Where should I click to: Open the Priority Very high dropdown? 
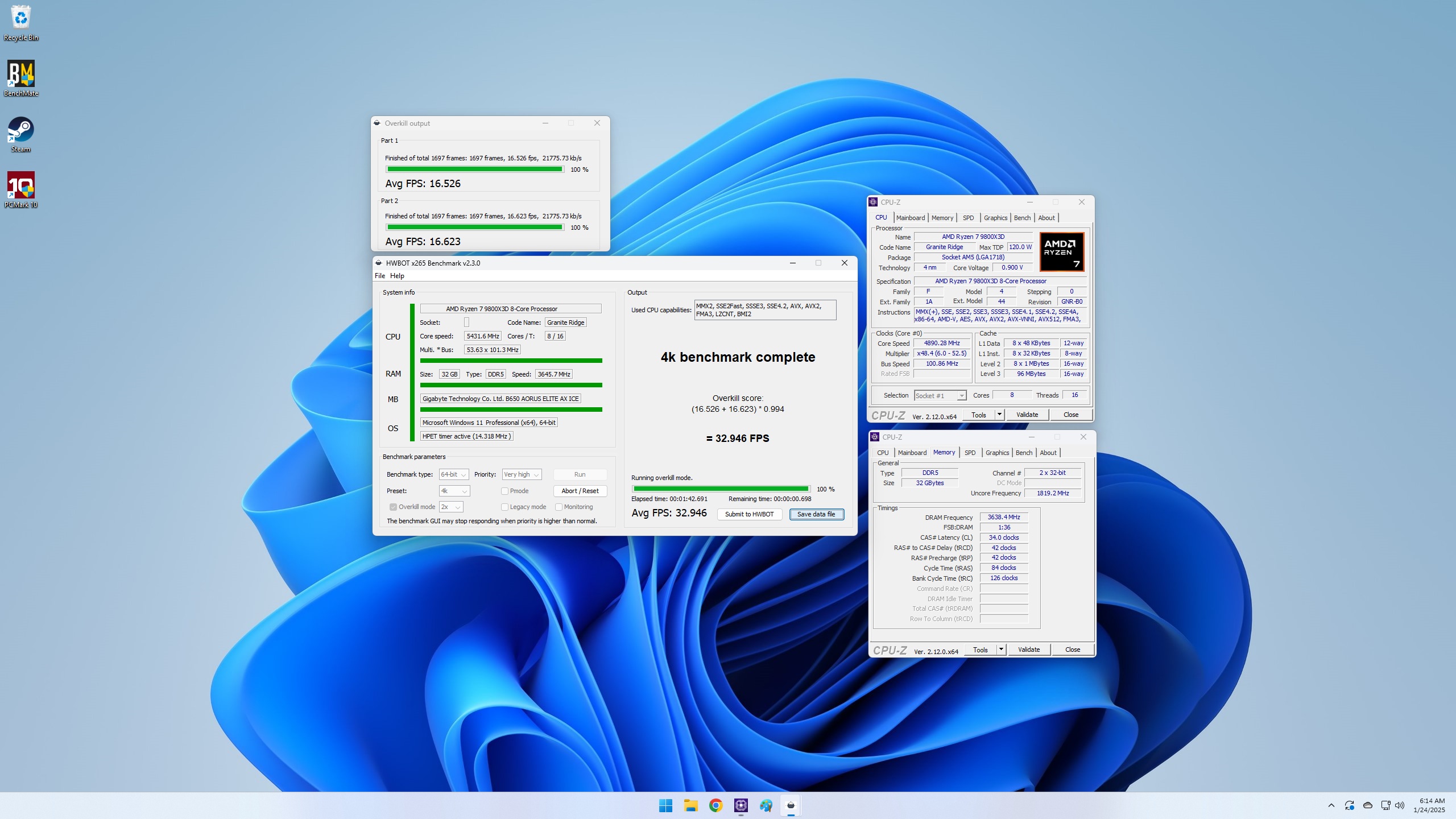point(522,474)
